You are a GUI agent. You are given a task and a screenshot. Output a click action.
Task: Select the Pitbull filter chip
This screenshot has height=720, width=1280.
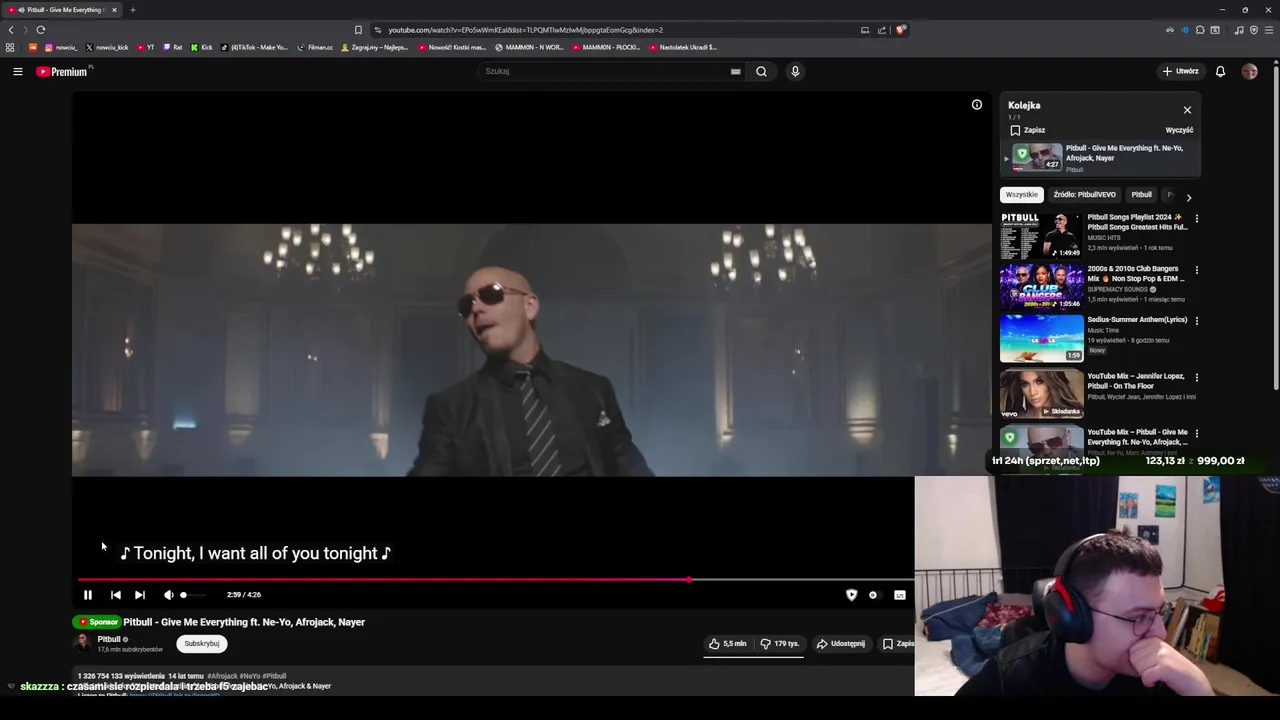(1141, 195)
